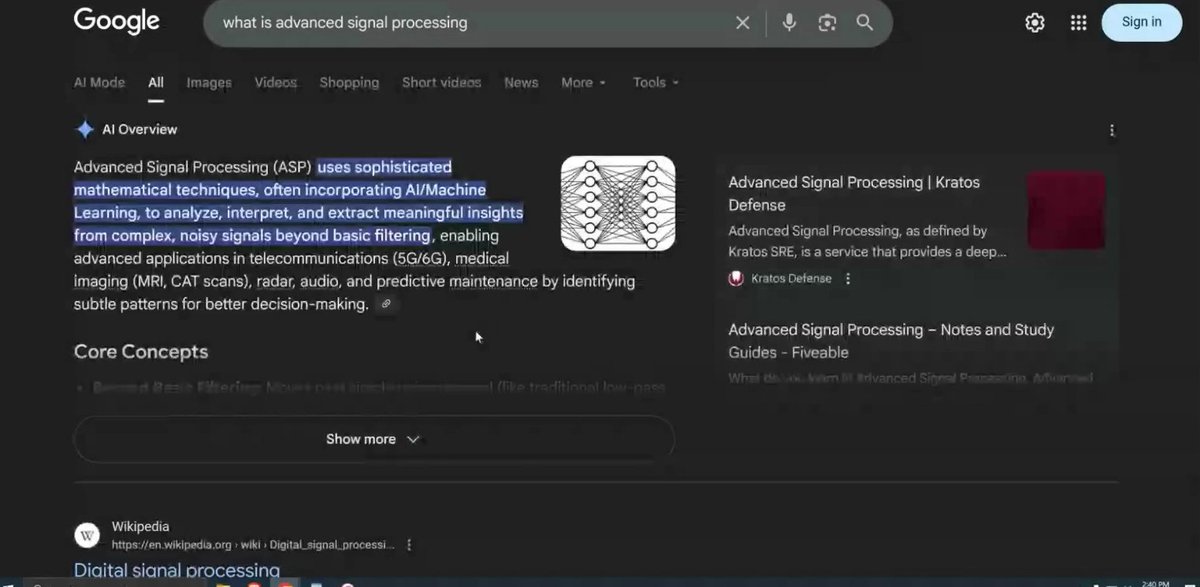
Task: Click the Wikipedia favicon
Action: [x=87, y=535]
